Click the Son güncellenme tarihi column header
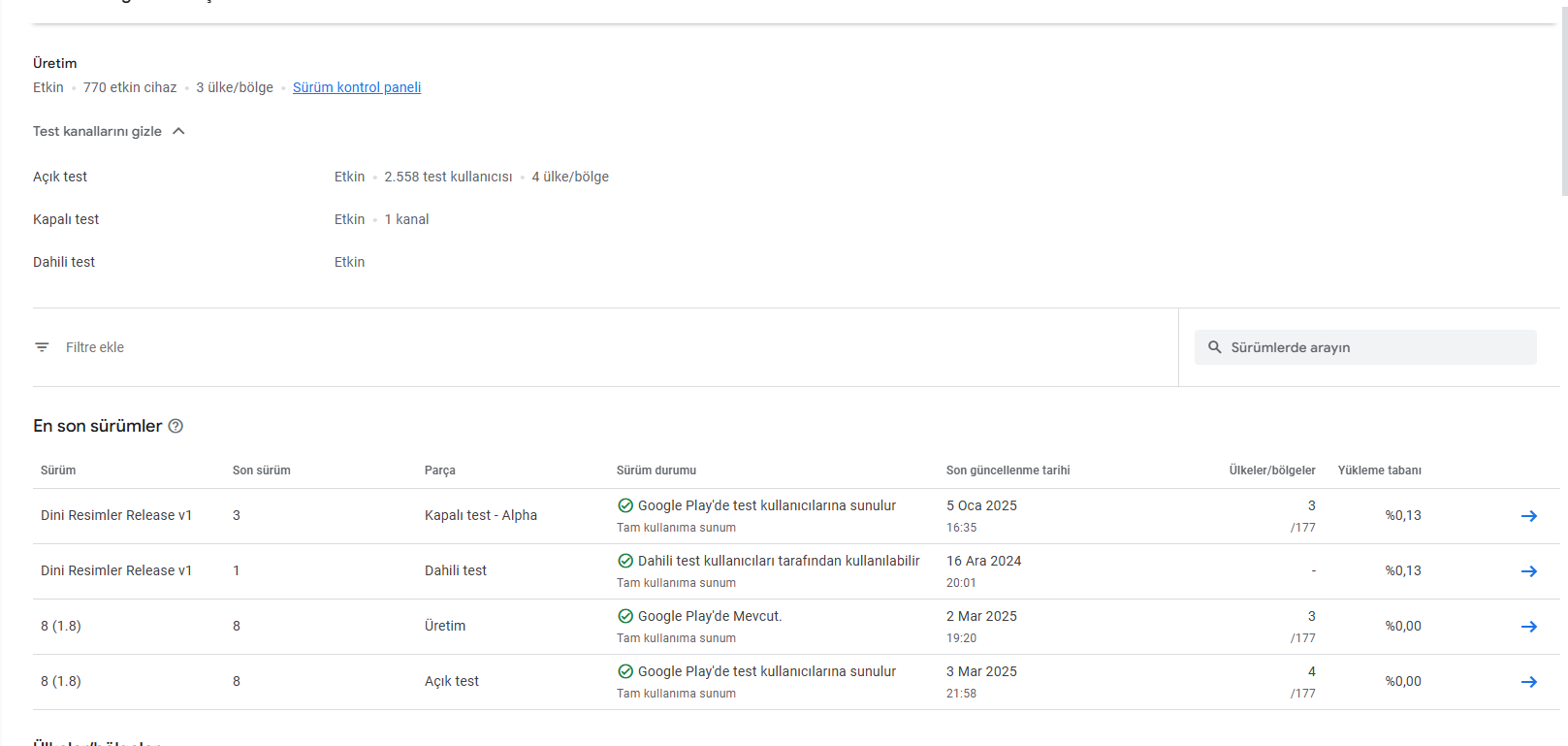 coord(1008,470)
